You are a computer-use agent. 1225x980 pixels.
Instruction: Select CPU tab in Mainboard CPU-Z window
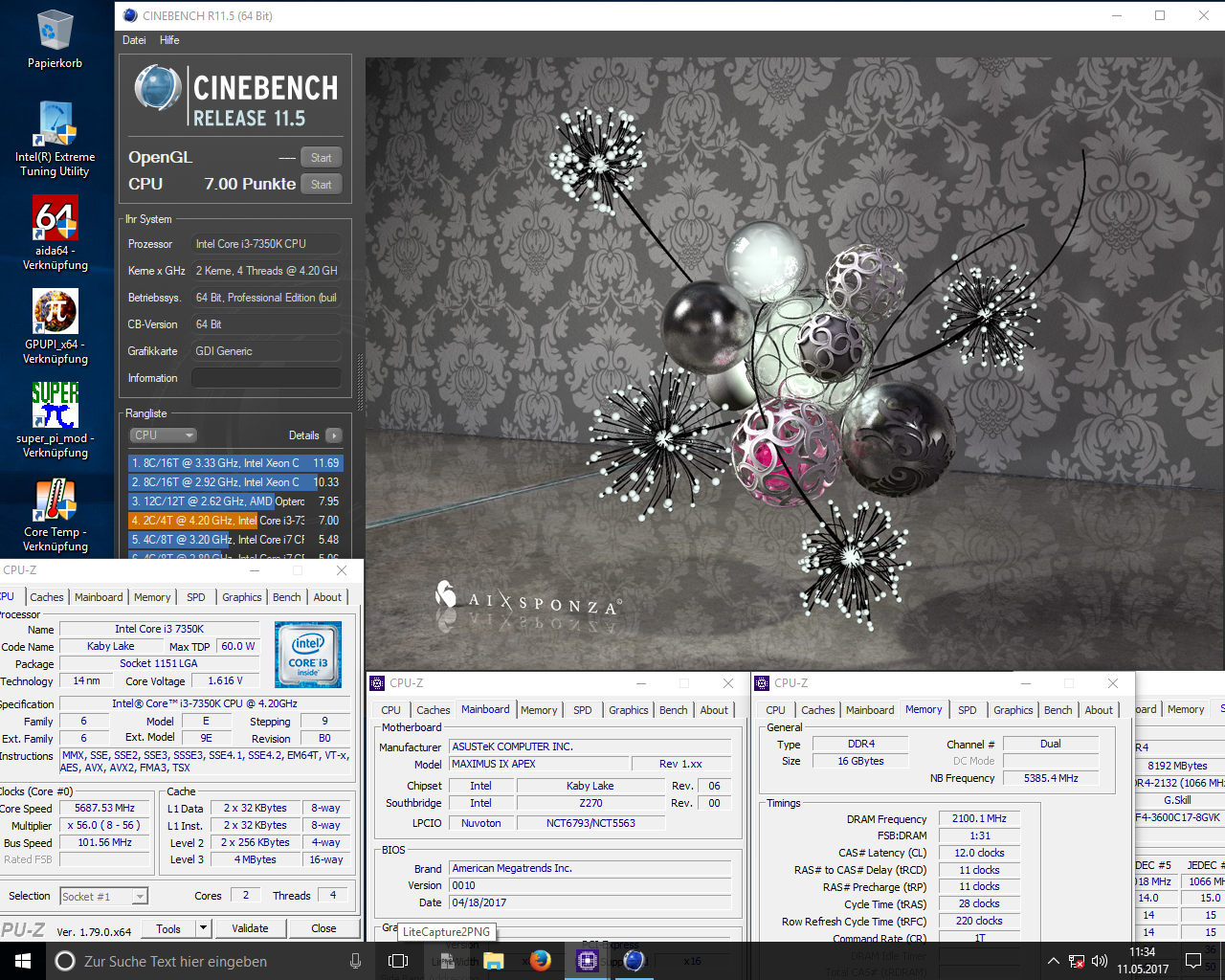pos(390,710)
